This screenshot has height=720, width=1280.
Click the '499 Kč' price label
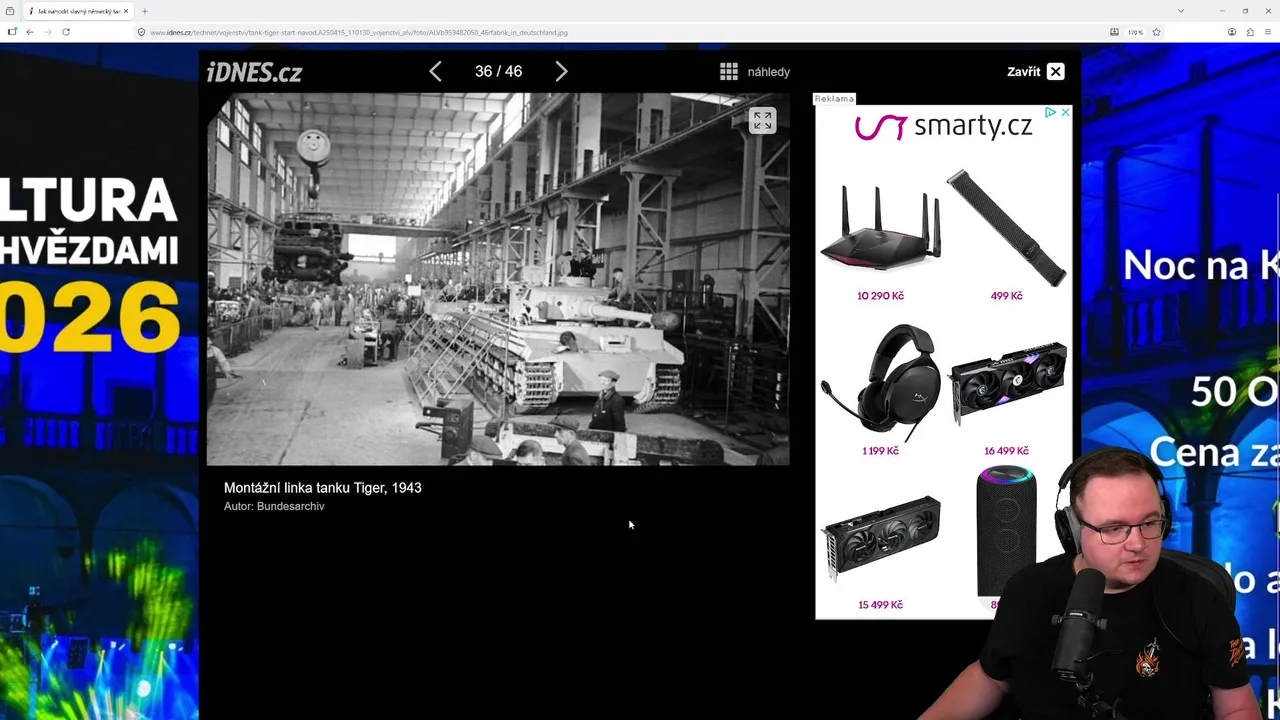point(1006,296)
